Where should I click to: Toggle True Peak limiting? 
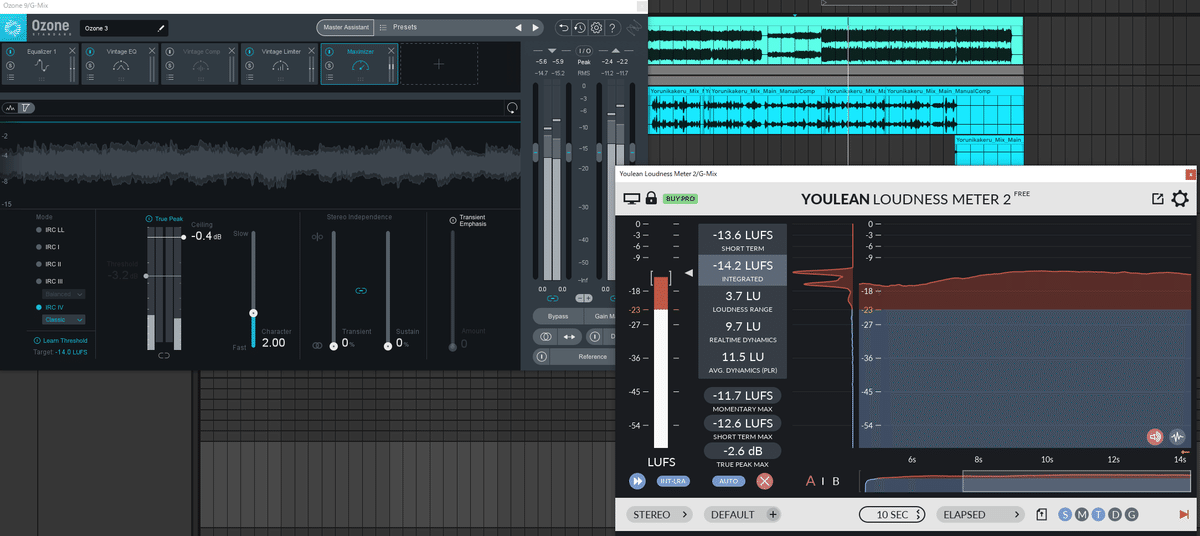tap(164, 218)
